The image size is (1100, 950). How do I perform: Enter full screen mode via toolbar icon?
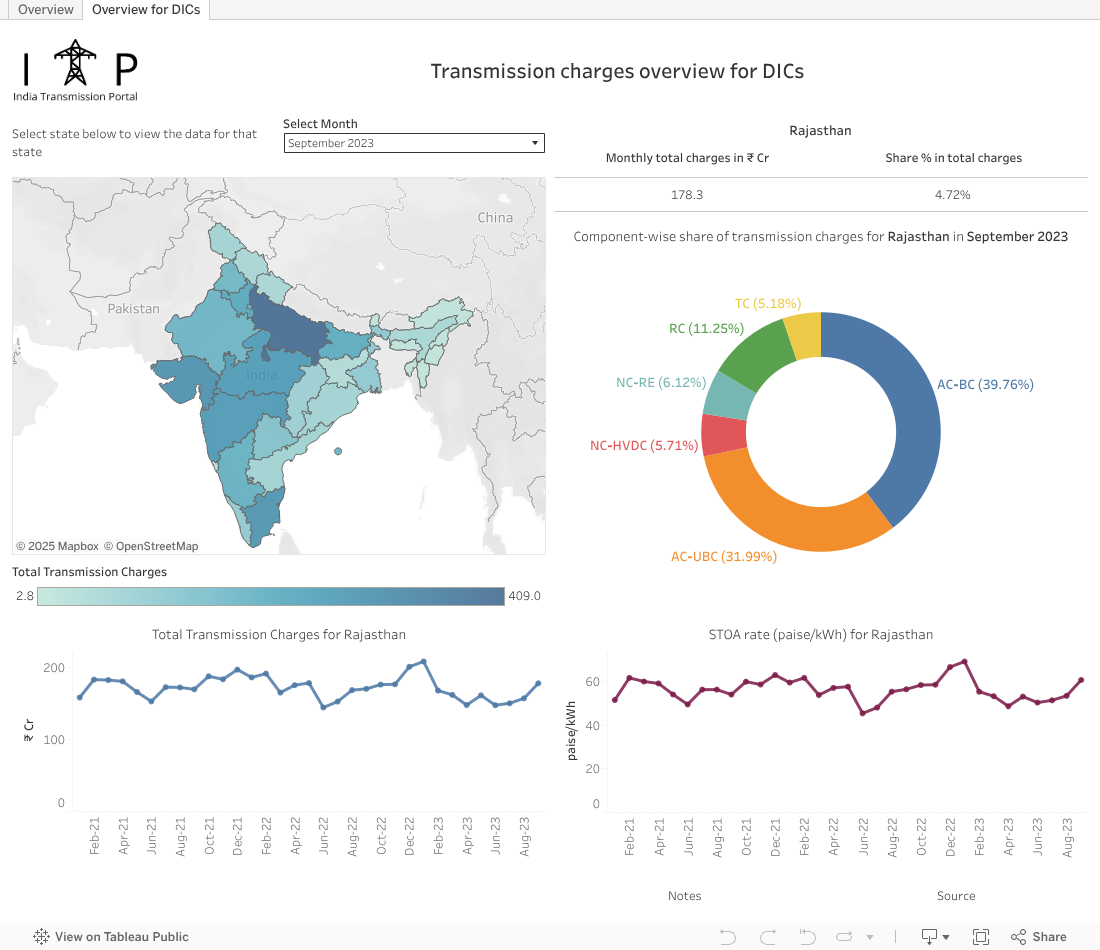pyautogui.click(x=981, y=937)
